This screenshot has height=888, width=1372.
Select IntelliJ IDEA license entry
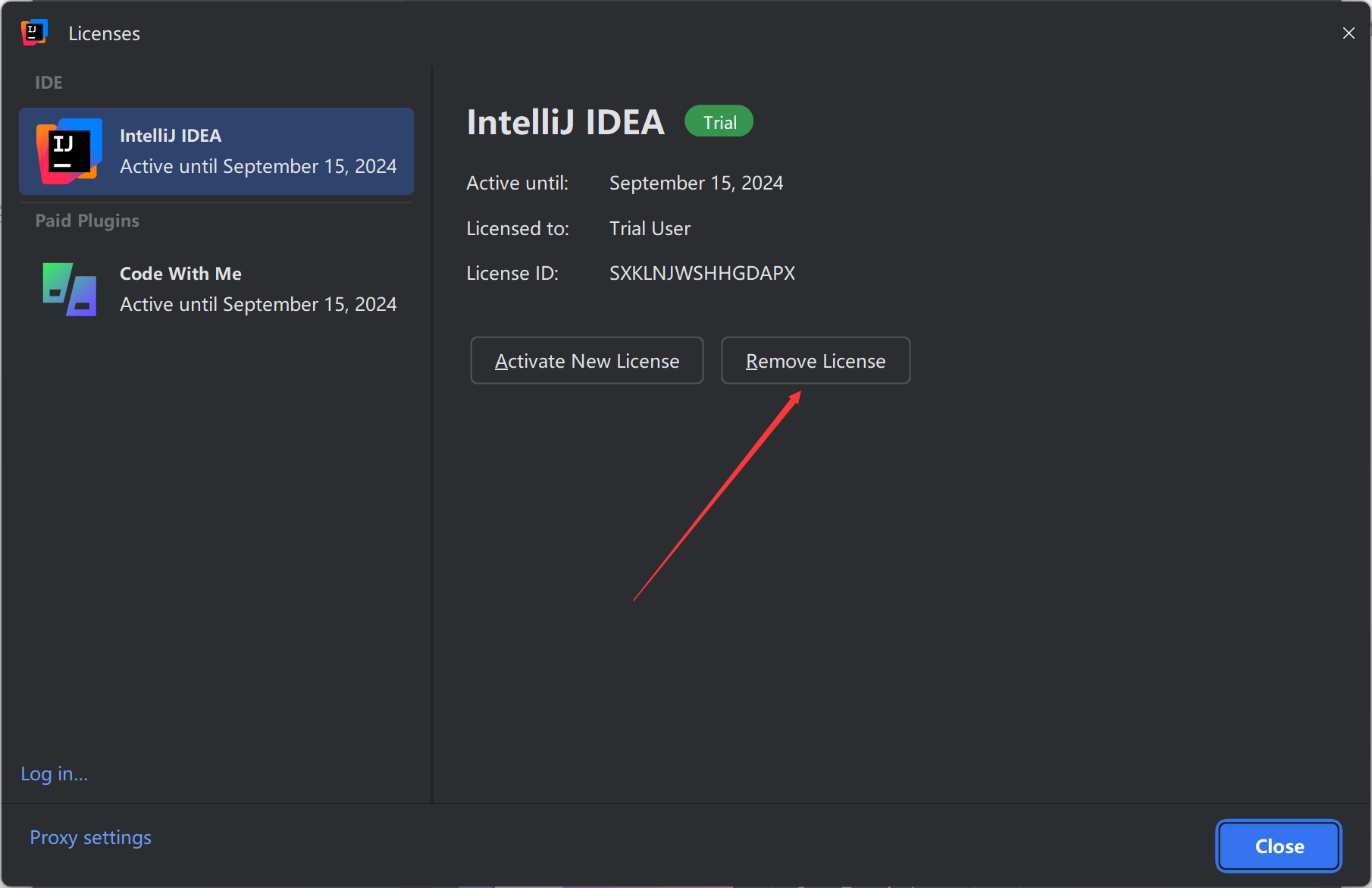[216, 151]
